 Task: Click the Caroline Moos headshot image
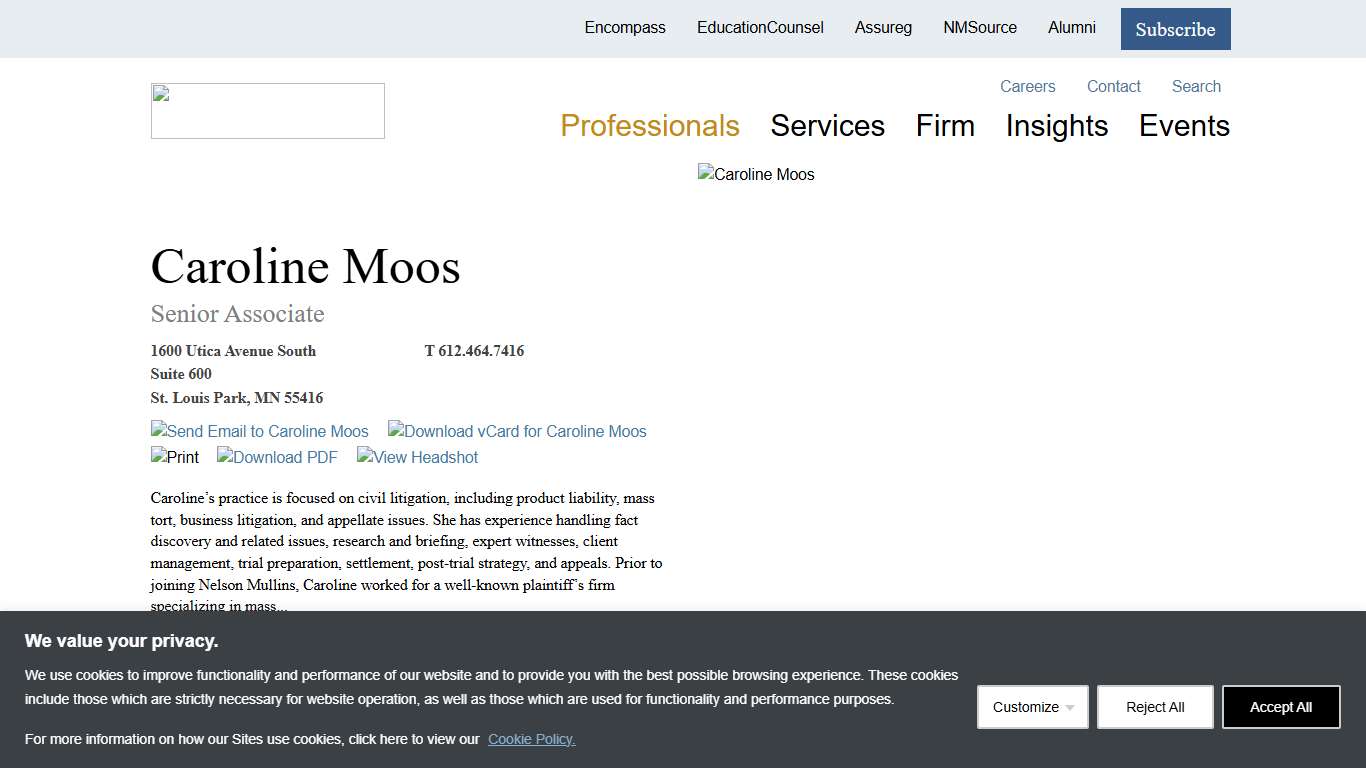click(756, 174)
